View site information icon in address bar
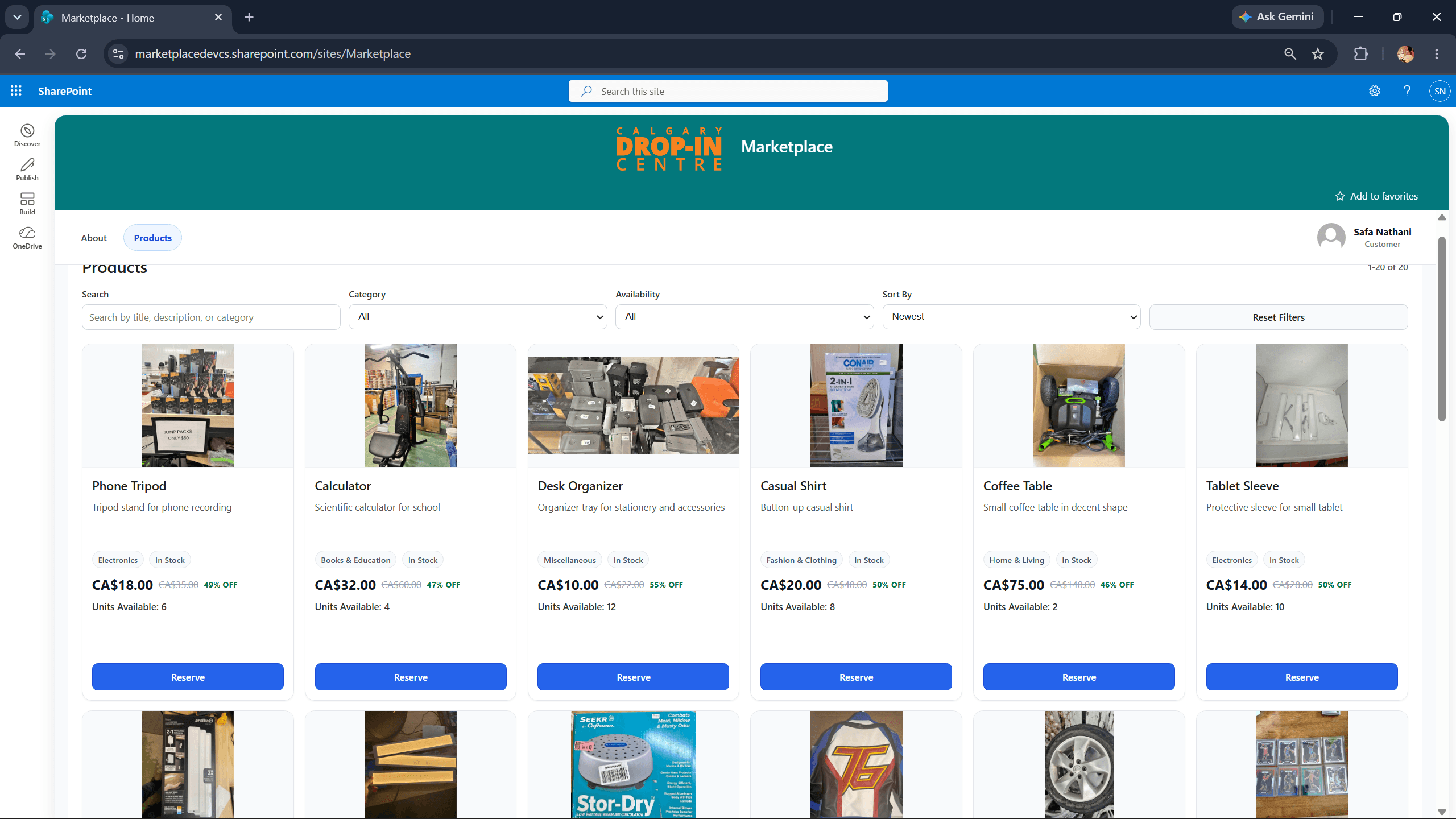The image size is (1456, 819). 118,54
